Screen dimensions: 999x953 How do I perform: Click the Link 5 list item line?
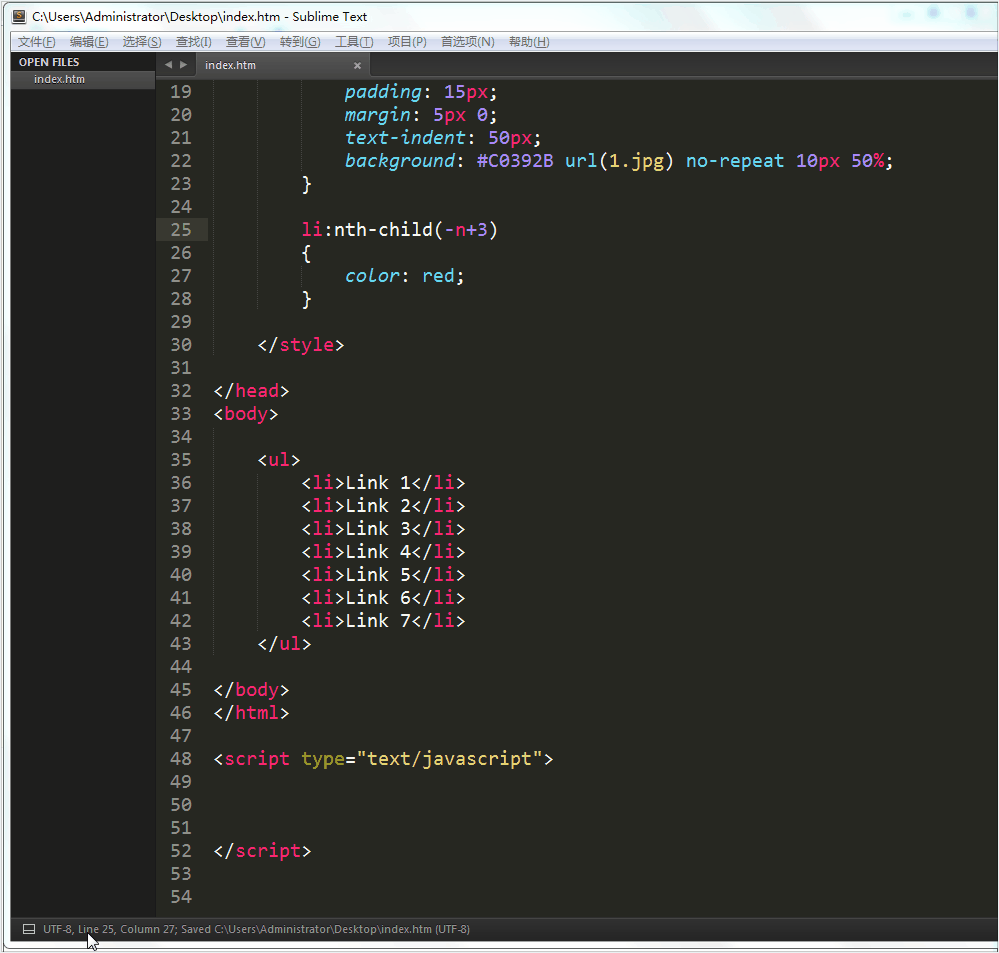coord(384,575)
